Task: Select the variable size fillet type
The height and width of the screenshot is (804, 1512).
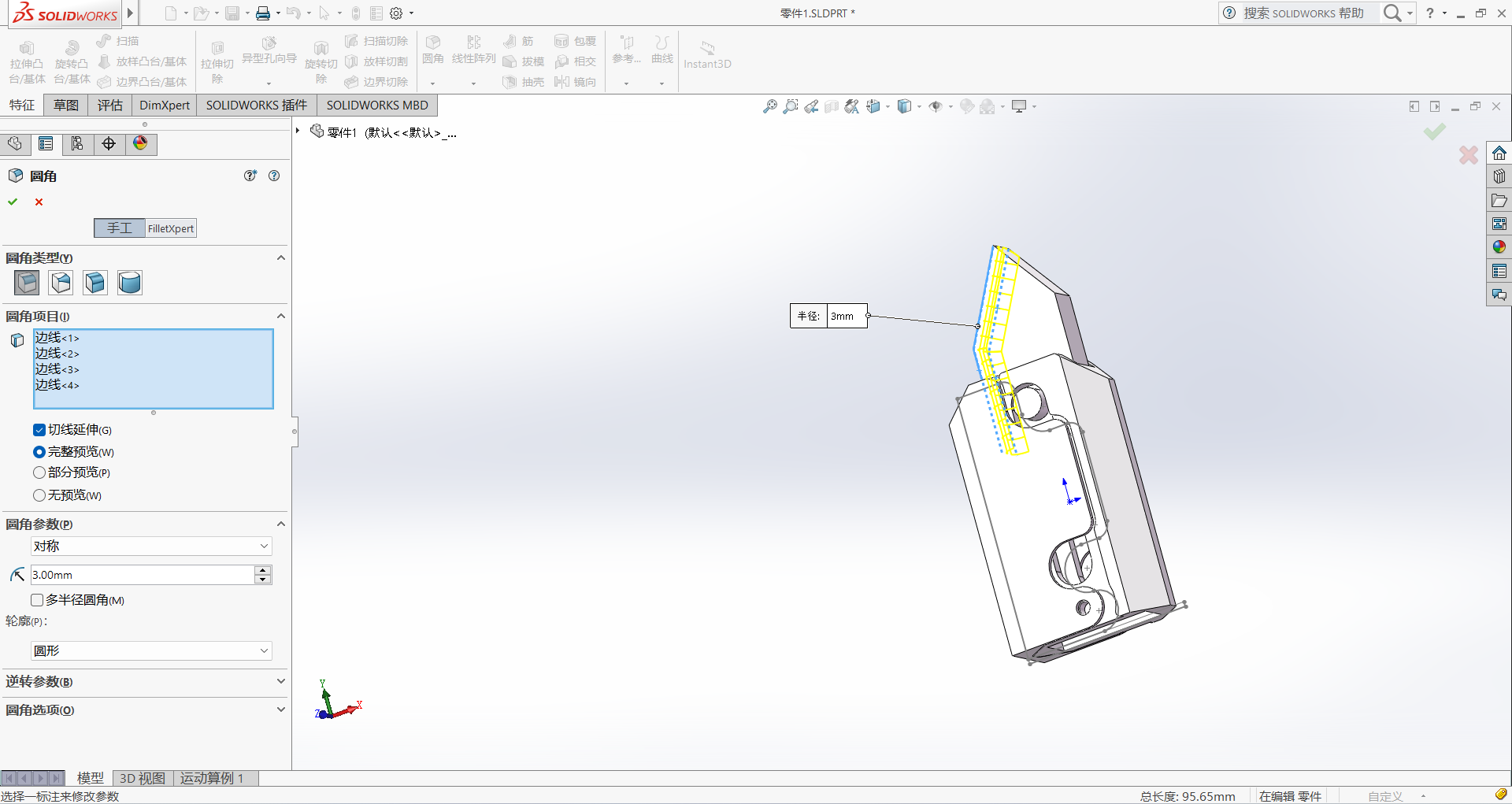Action: click(61, 282)
